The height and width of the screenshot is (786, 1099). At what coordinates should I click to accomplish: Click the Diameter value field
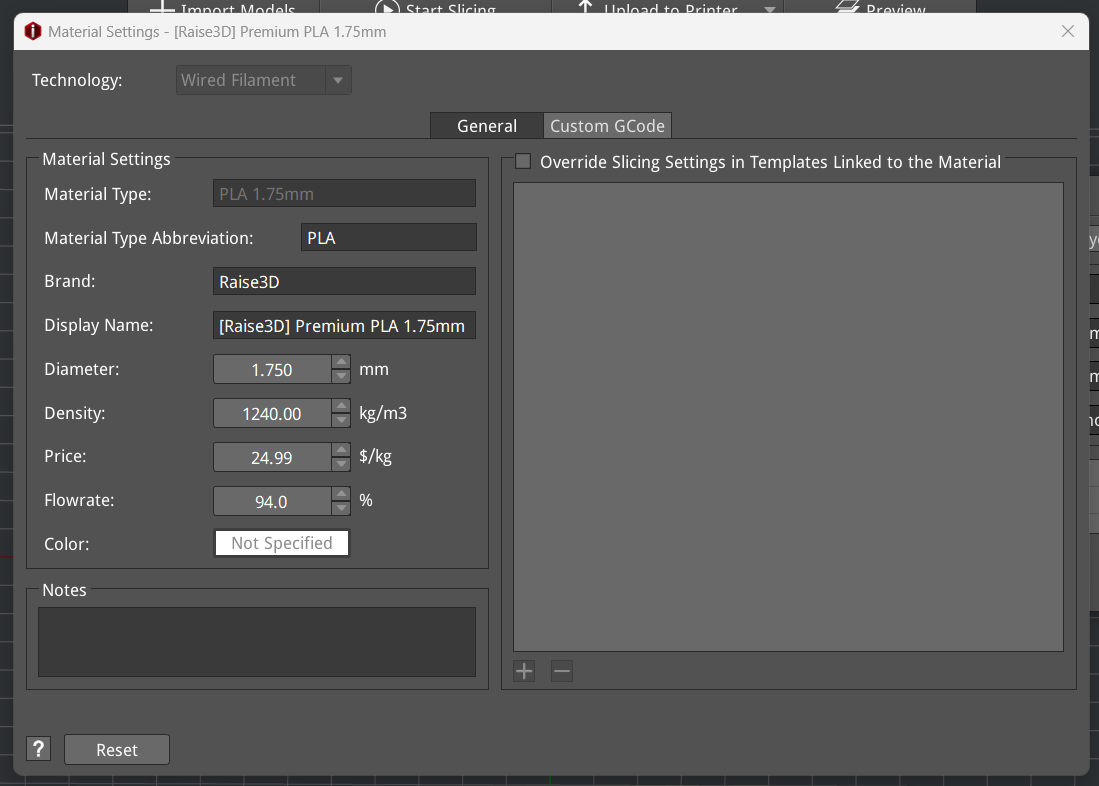tap(272, 370)
